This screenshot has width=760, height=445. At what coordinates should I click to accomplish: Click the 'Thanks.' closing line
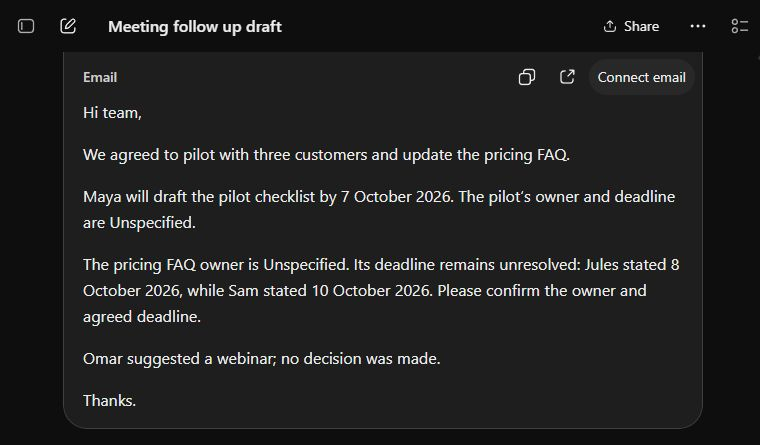click(x=110, y=401)
